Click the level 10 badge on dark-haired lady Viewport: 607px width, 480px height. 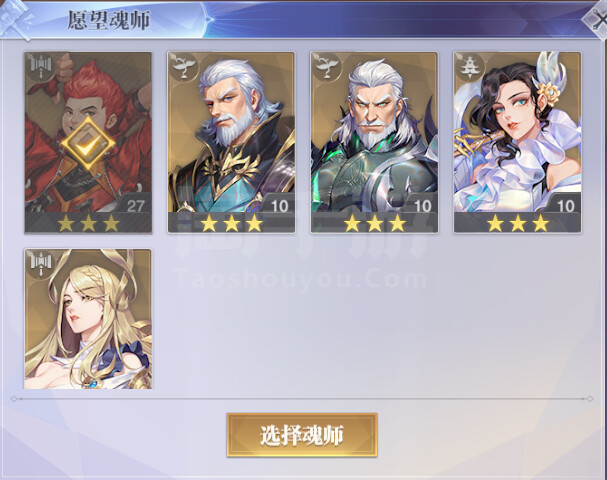coord(566,206)
